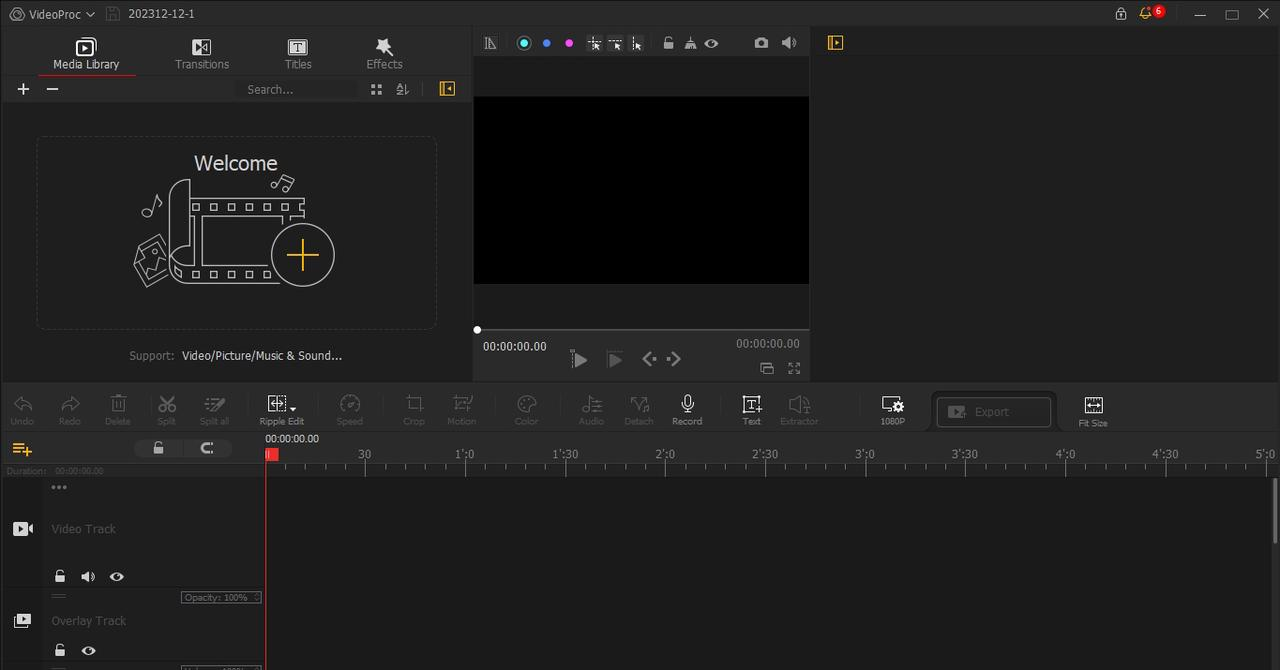Click the preview playback progress handle
1280x670 pixels.
pyautogui.click(x=477, y=330)
